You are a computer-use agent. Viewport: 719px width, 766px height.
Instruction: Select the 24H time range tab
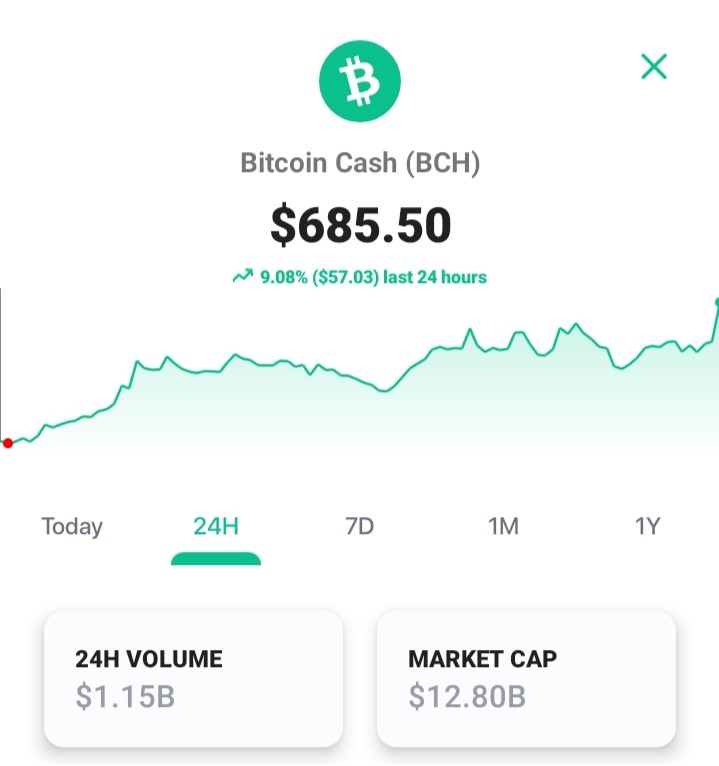(x=216, y=527)
